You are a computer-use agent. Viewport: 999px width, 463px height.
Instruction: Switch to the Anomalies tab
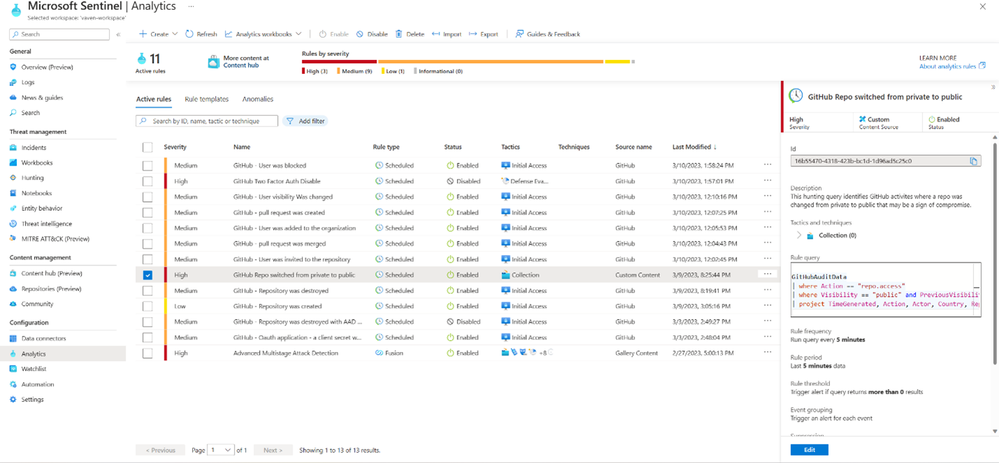coord(257,99)
